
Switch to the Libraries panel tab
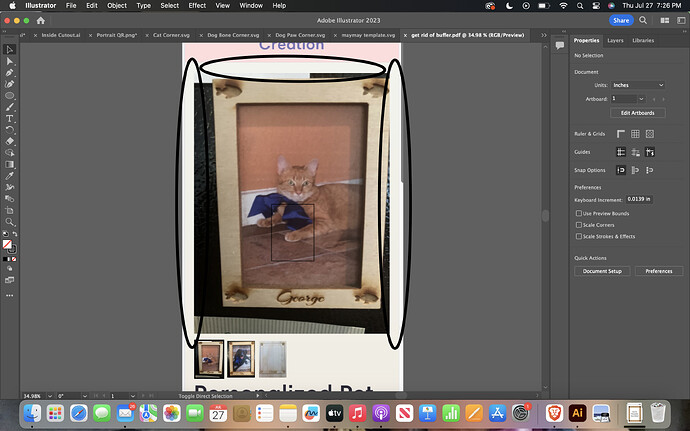tap(643, 41)
